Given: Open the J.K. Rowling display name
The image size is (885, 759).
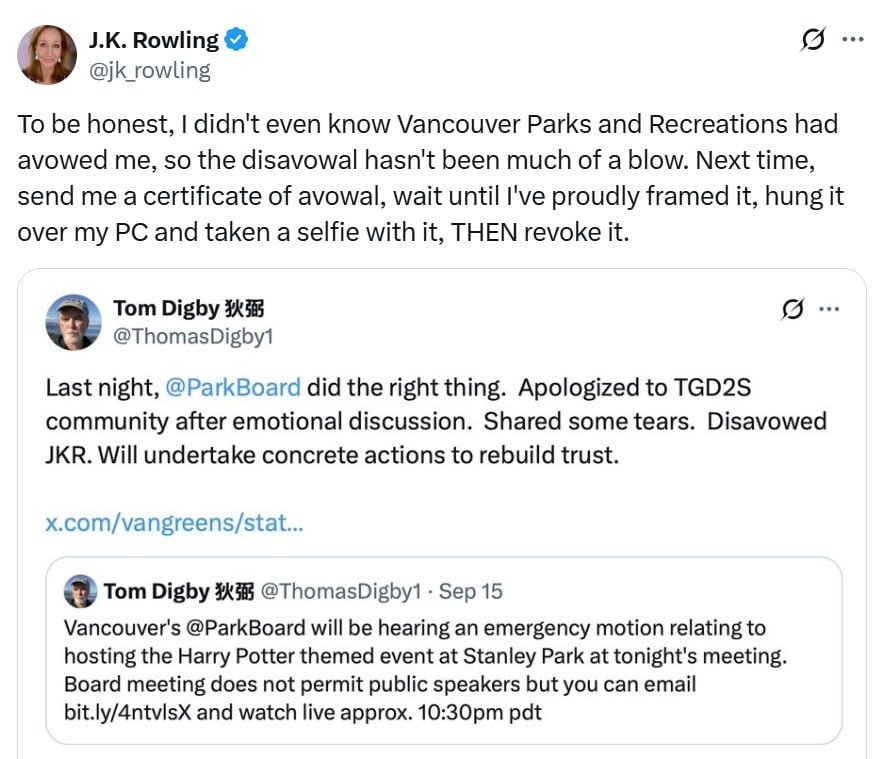Looking at the screenshot, I should pos(154,41).
